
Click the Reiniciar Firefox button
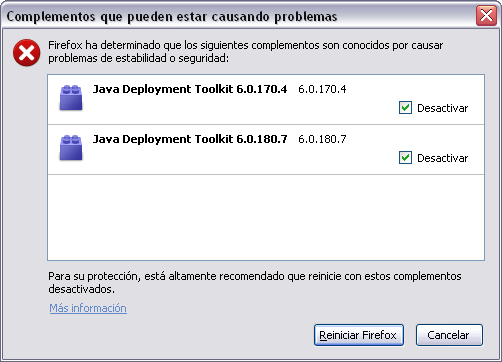(x=359, y=335)
